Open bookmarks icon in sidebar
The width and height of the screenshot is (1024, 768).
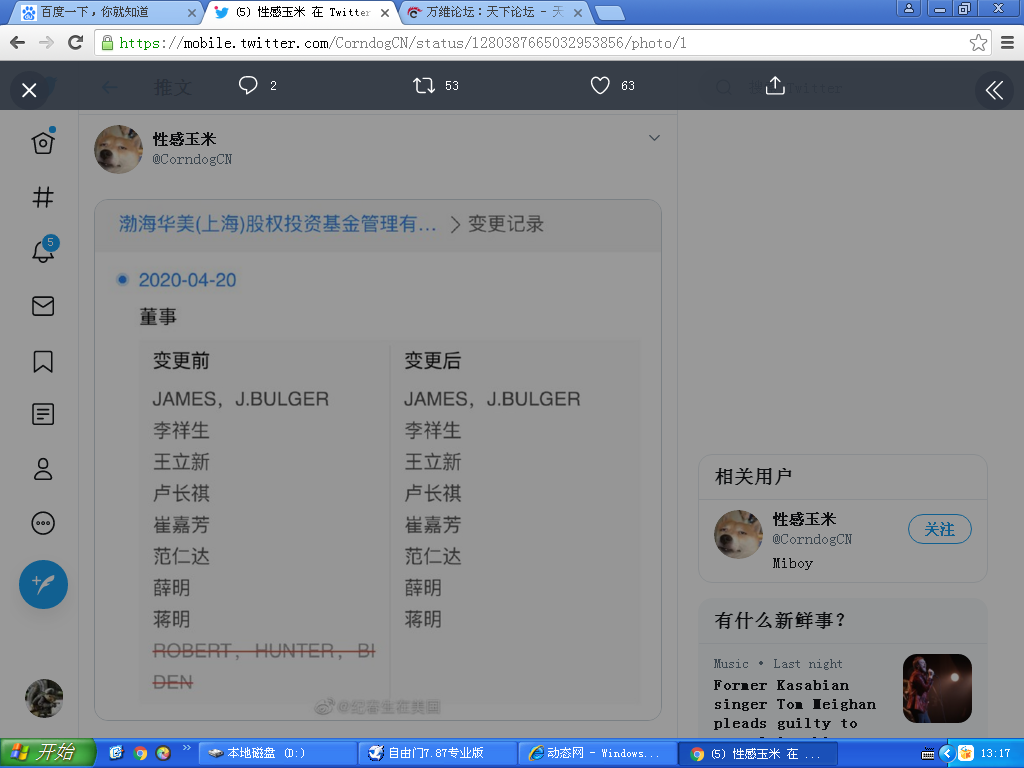click(x=43, y=361)
